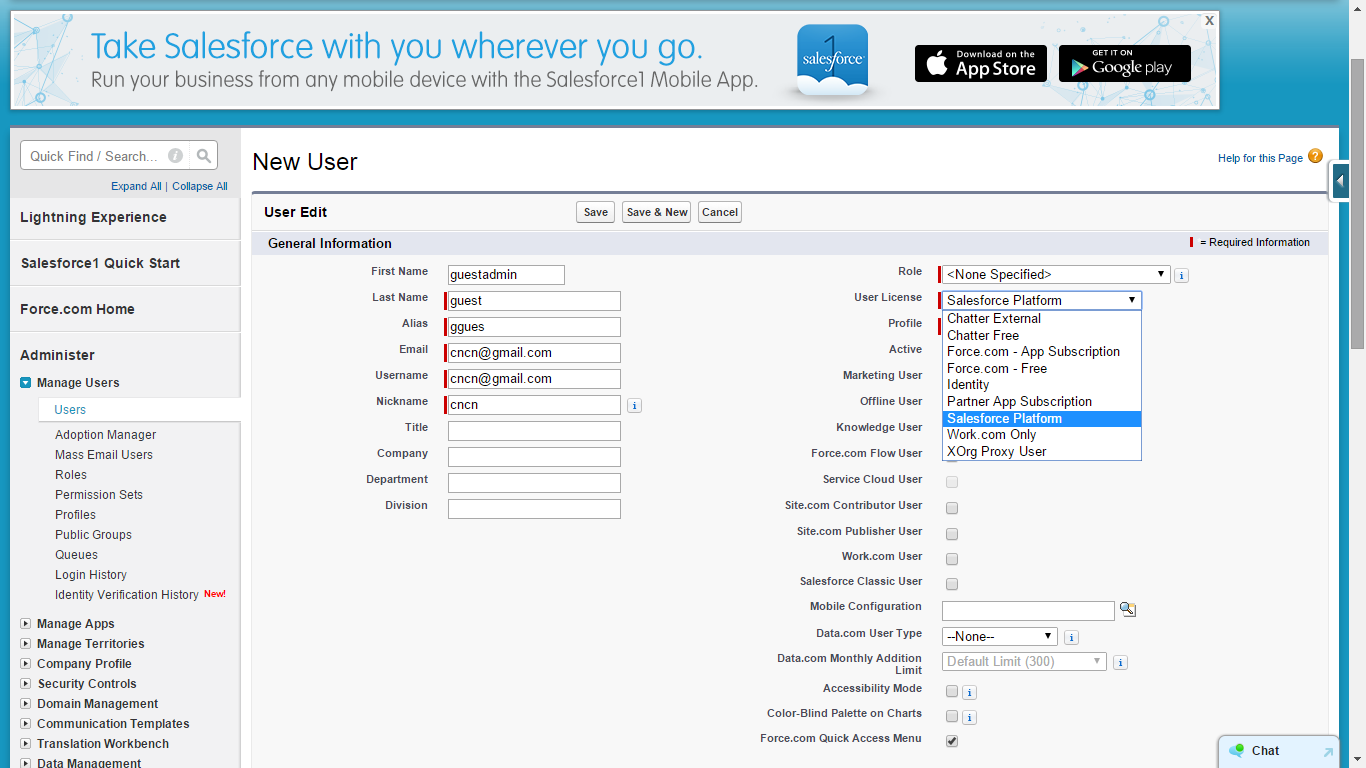The height and width of the screenshot is (768, 1366).
Task: Check Color-Blind Palette on Charts
Action: pos(952,716)
